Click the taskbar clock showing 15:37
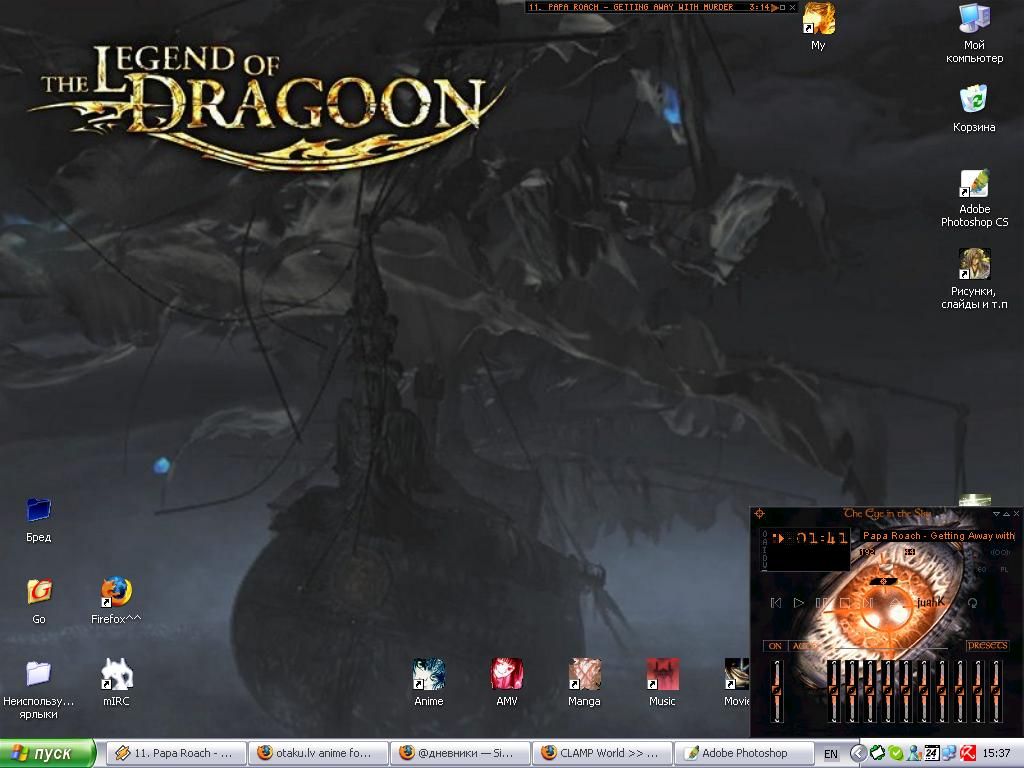Viewport: 1024px width, 768px height. tap(996, 753)
